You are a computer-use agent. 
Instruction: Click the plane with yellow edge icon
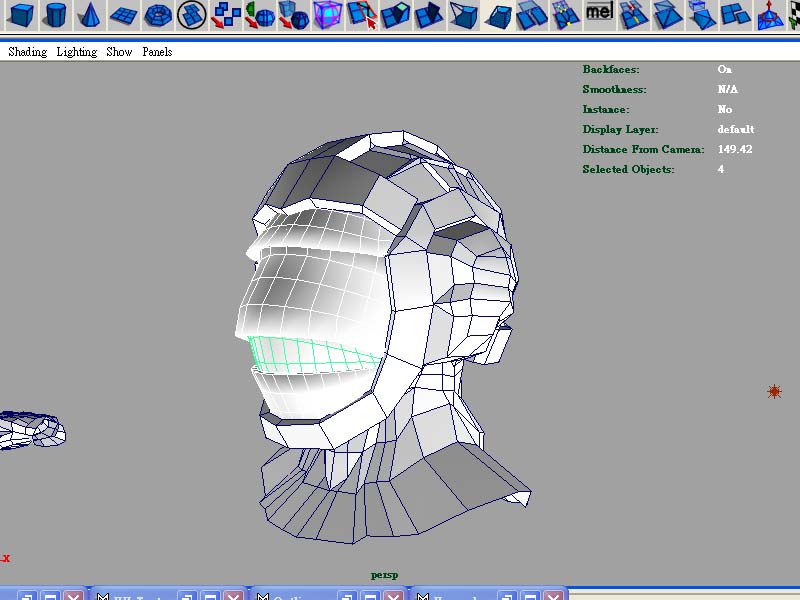[634, 15]
